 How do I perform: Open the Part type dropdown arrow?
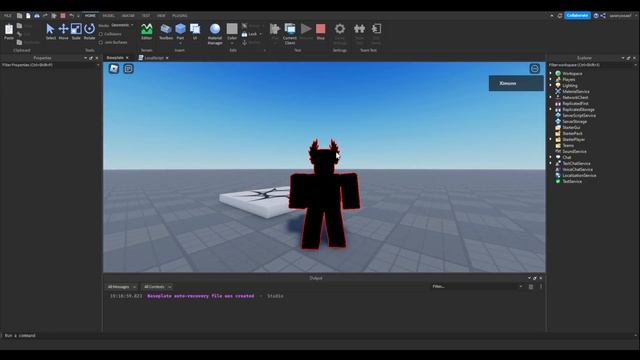180,43
